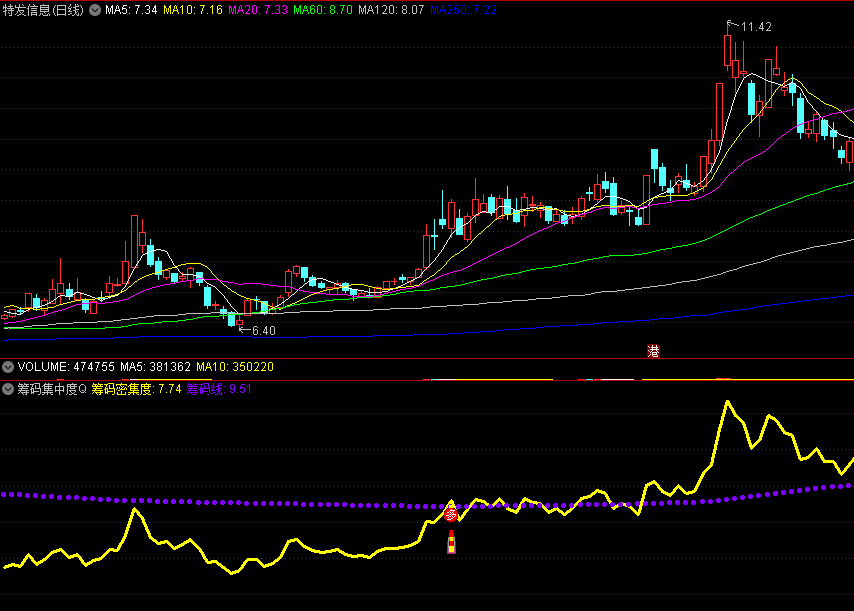Click the MA60: 8.70 green label

(x=322, y=10)
